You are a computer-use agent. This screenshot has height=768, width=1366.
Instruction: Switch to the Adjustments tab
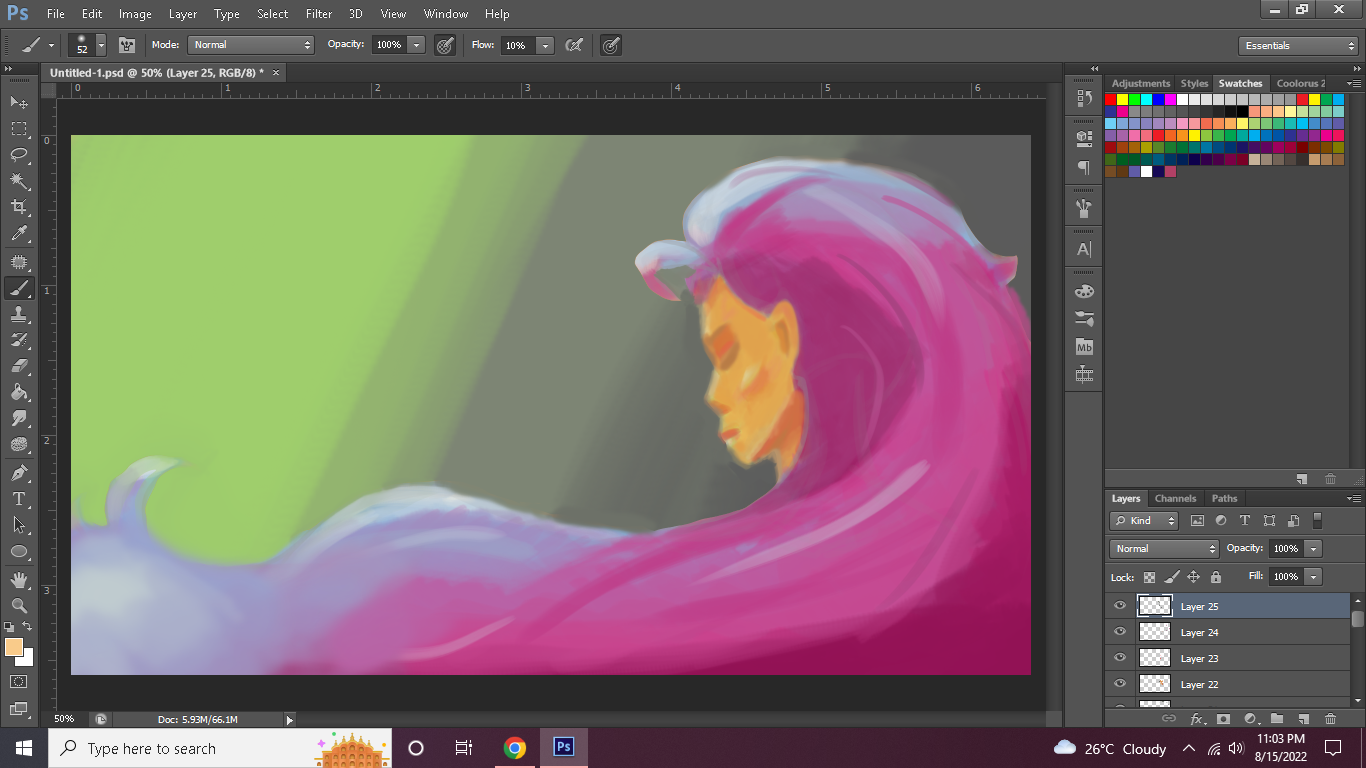1141,83
